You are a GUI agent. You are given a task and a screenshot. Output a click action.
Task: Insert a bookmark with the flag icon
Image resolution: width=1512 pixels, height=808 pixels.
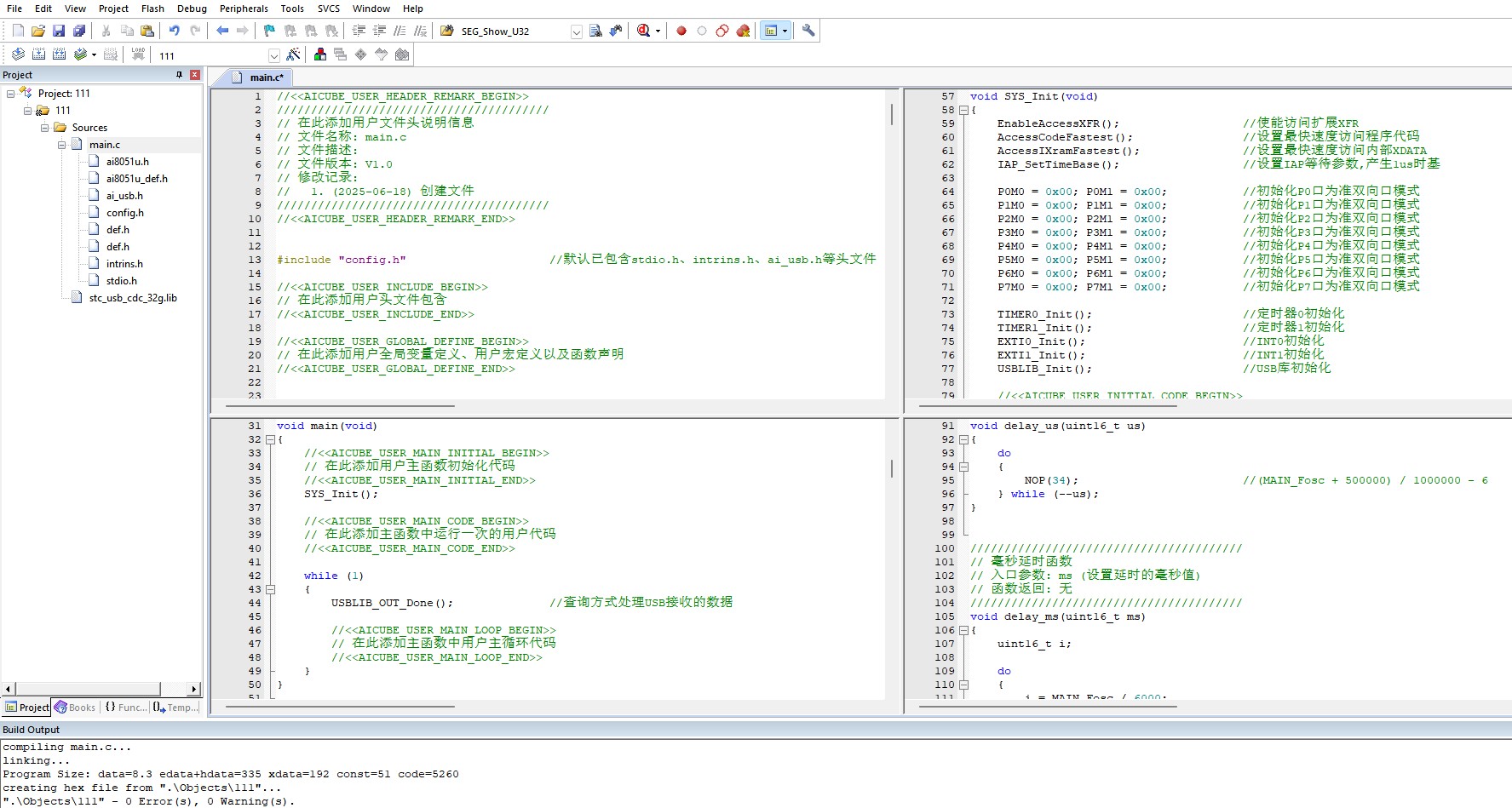[270, 31]
